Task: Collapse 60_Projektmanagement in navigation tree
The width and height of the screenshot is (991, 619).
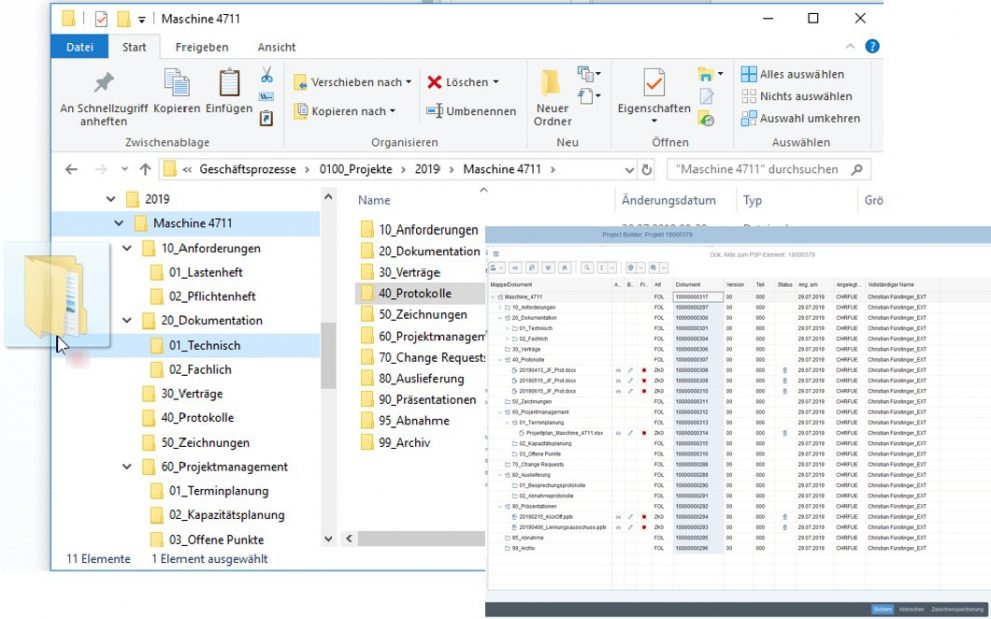Action: 127,467
